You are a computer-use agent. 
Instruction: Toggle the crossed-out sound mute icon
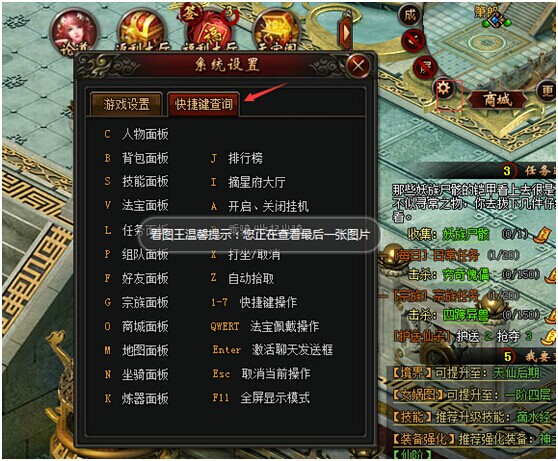coord(414,41)
